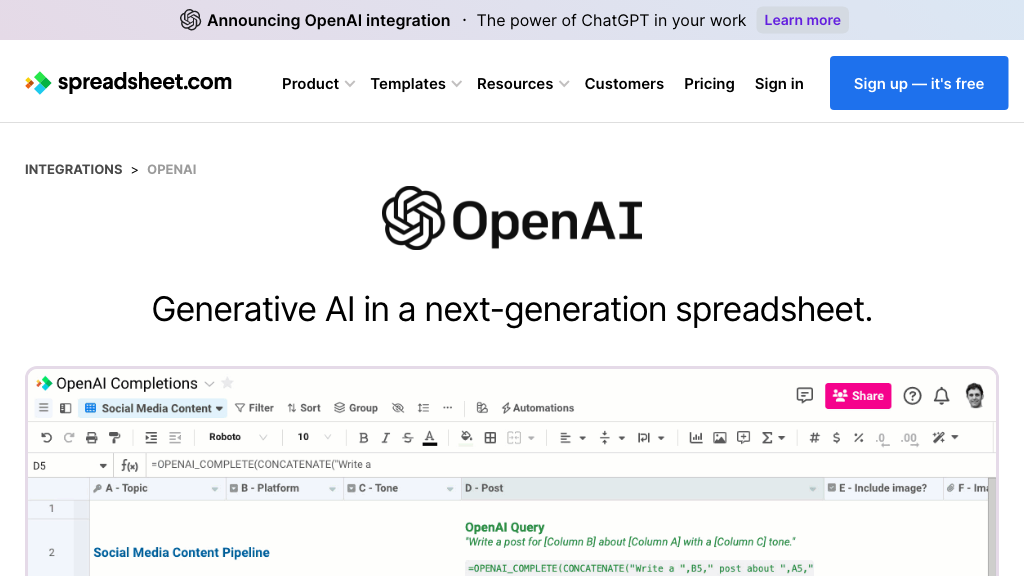Click the Sum (Σ) function icon

click(766, 437)
